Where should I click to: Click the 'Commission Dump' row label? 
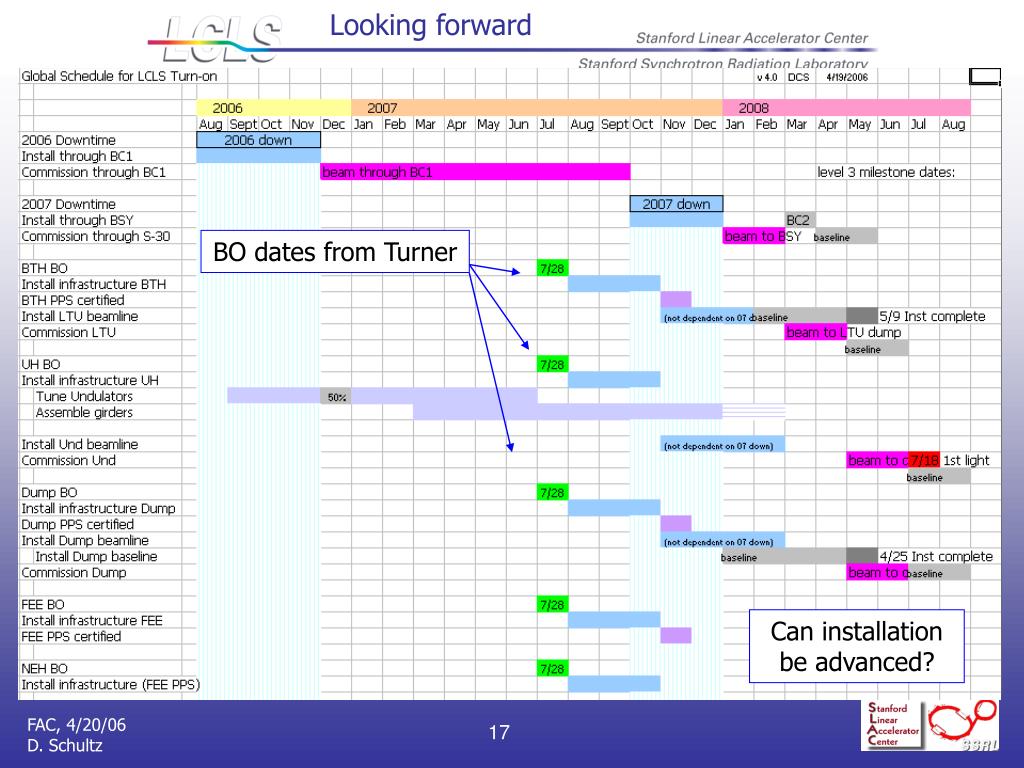click(x=74, y=572)
